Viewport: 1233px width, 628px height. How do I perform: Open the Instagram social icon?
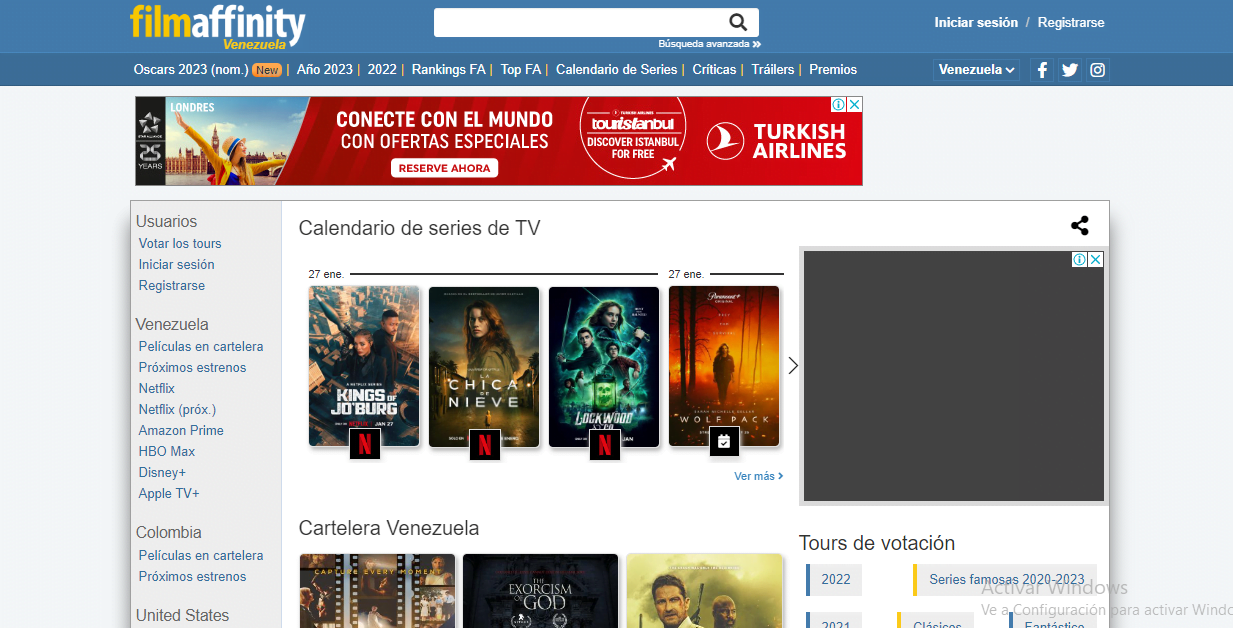click(x=1098, y=70)
